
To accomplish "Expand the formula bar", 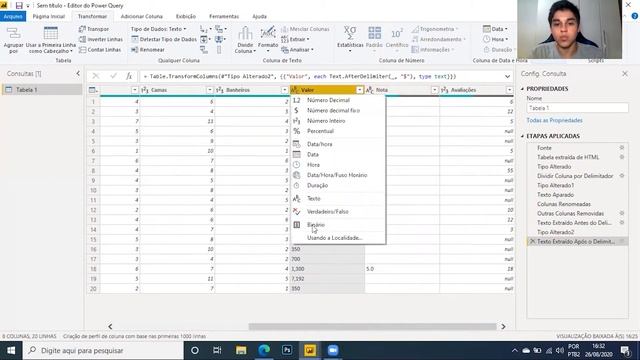I will click(507, 76).
